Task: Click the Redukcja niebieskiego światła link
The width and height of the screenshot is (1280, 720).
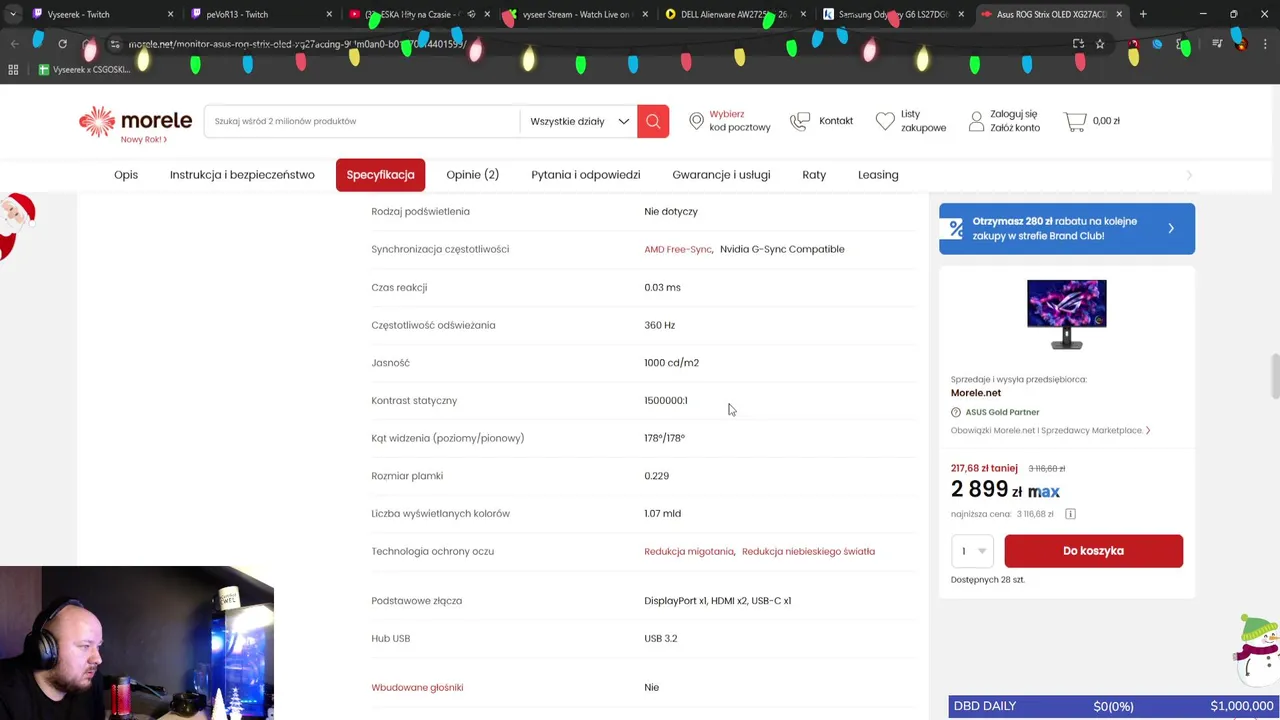Action: [x=808, y=551]
